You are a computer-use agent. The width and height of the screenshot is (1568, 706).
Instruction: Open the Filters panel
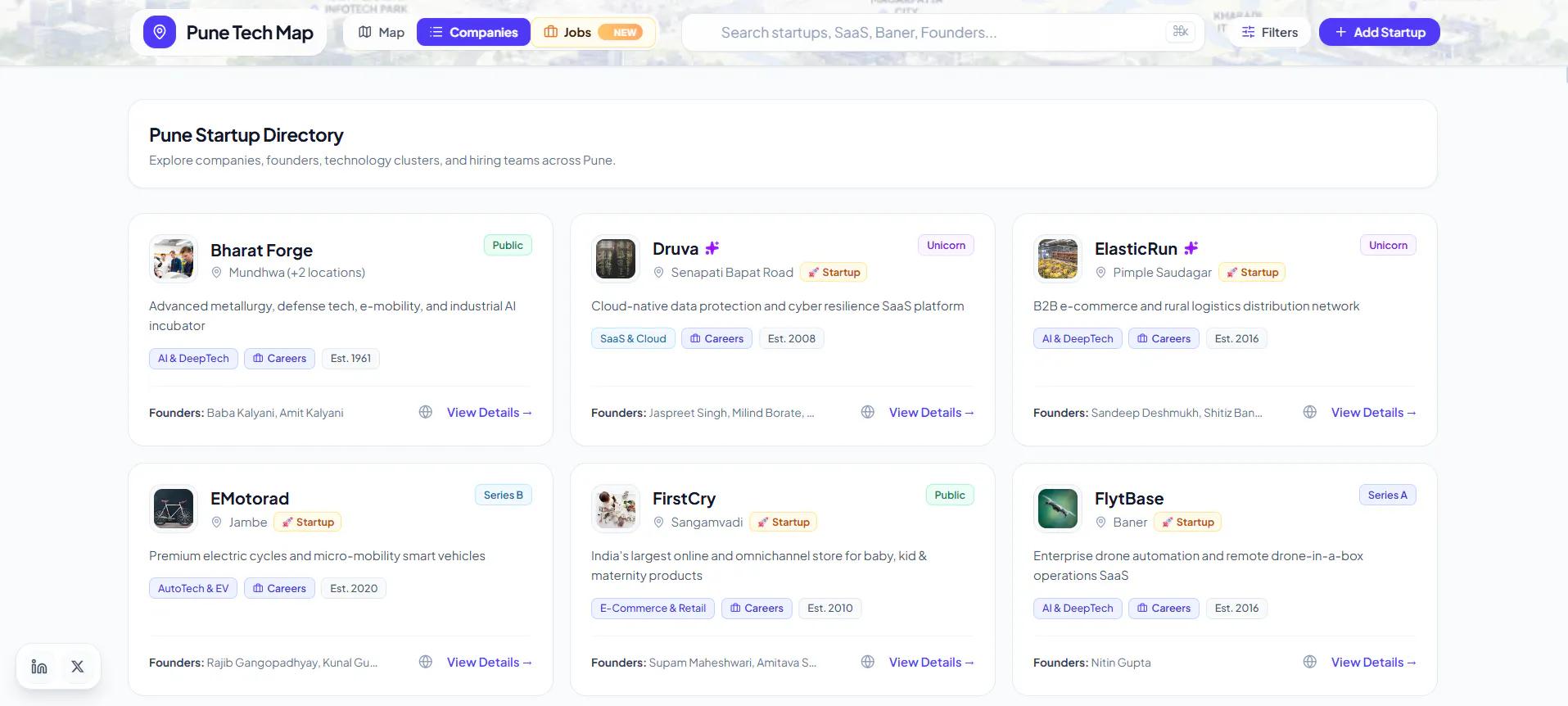point(1270,32)
